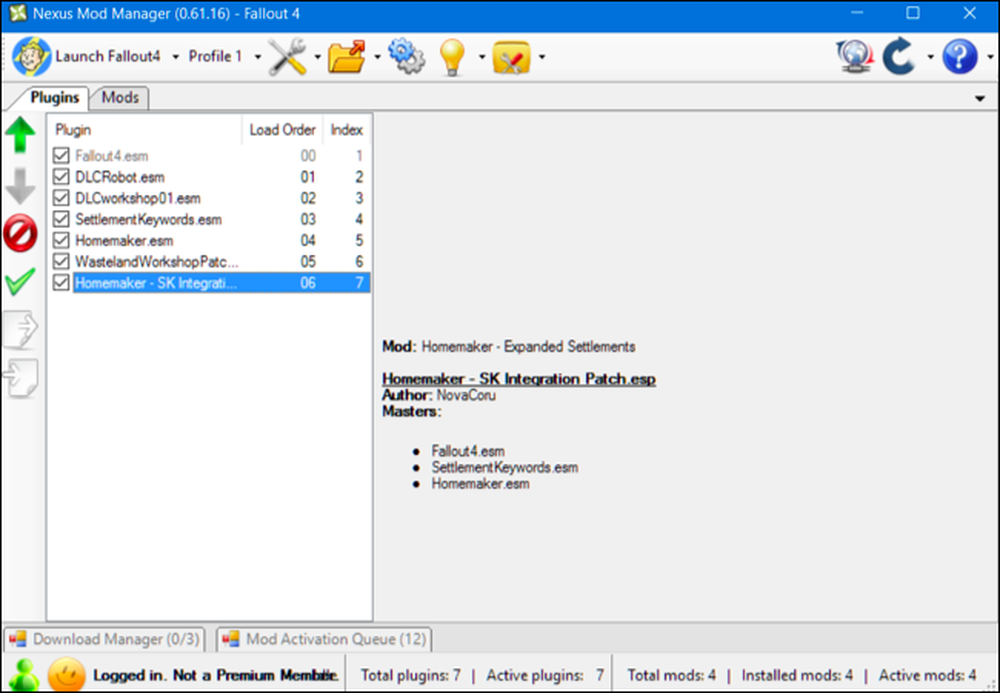Viewport: 1000px width, 693px height.
Task: Uncheck the DLCRobot.esm plugin checkbox
Action: click(61, 177)
